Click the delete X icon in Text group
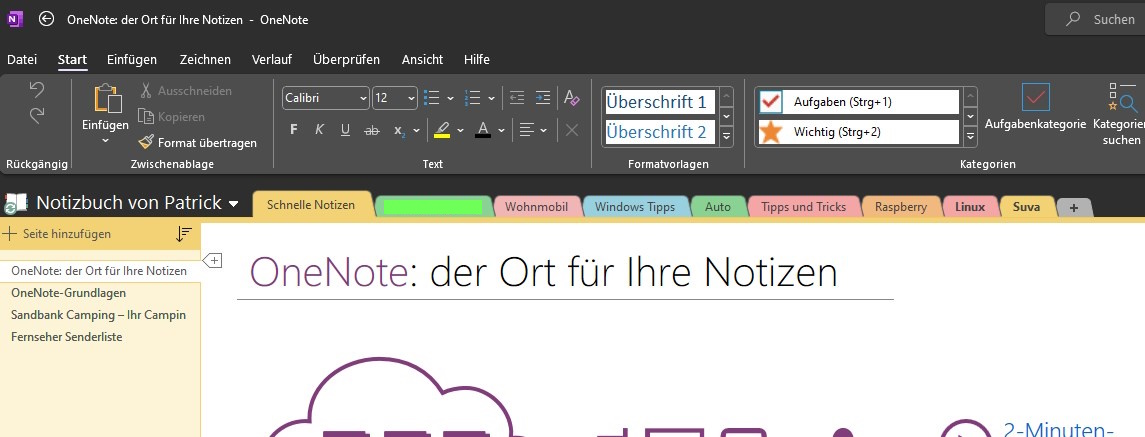Image resolution: width=1145 pixels, height=437 pixels. [x=572, y=130]
